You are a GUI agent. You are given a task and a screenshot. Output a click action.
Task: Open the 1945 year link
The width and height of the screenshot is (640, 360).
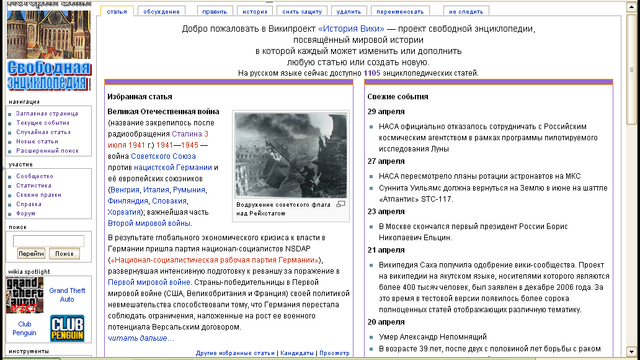[x=190, y=145]
